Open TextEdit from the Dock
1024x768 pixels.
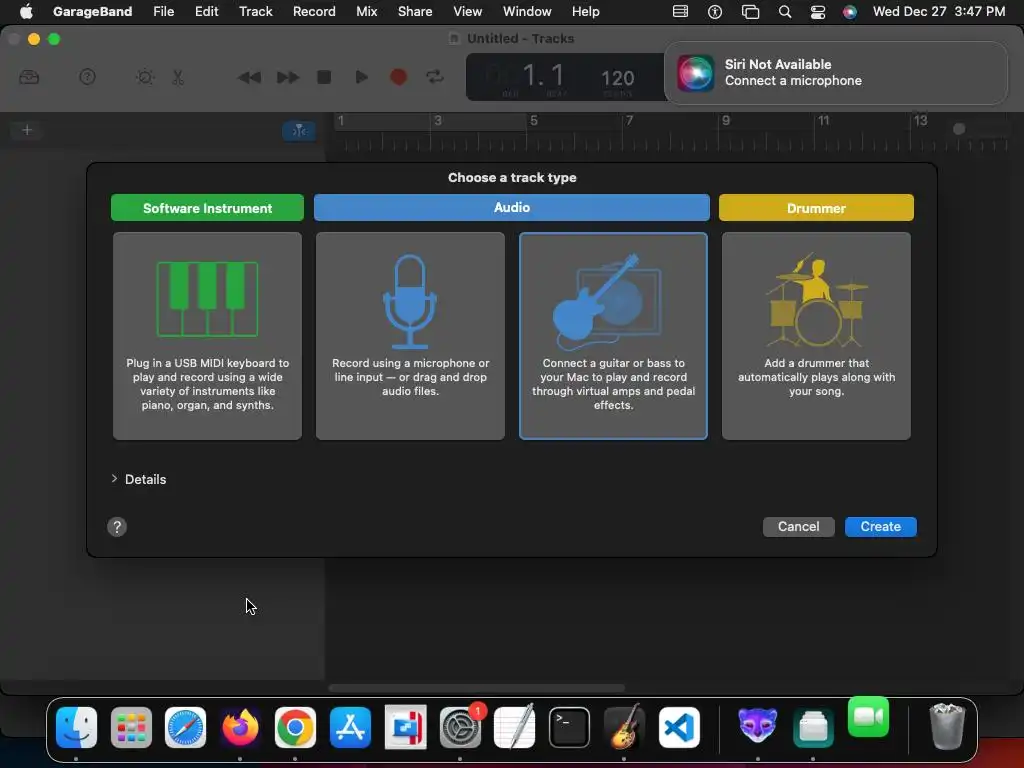click(x=515, y=727)
